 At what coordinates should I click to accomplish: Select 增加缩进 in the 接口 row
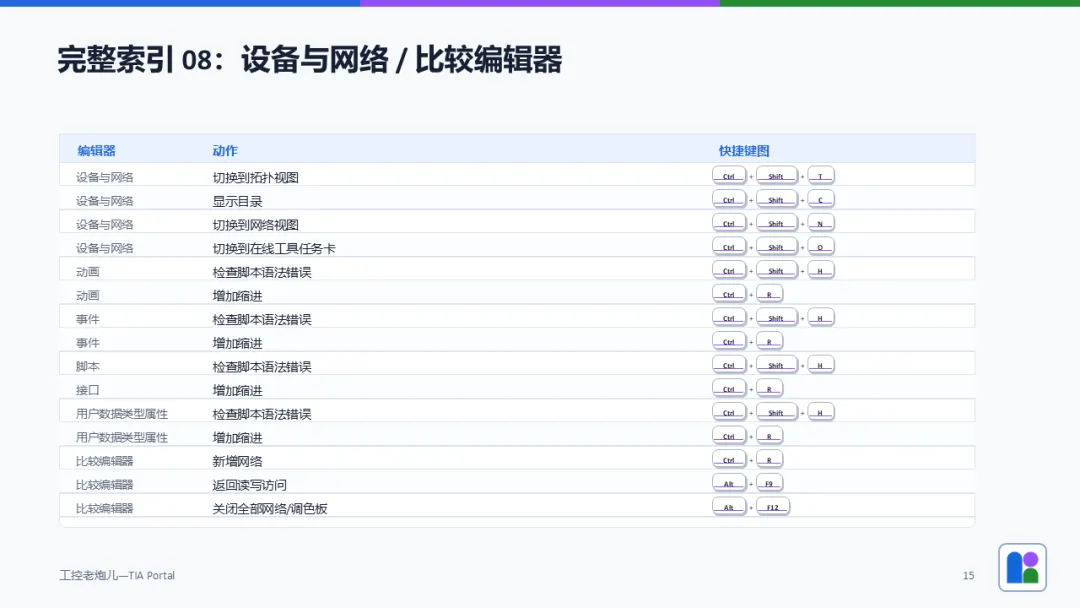pos(238,390)
